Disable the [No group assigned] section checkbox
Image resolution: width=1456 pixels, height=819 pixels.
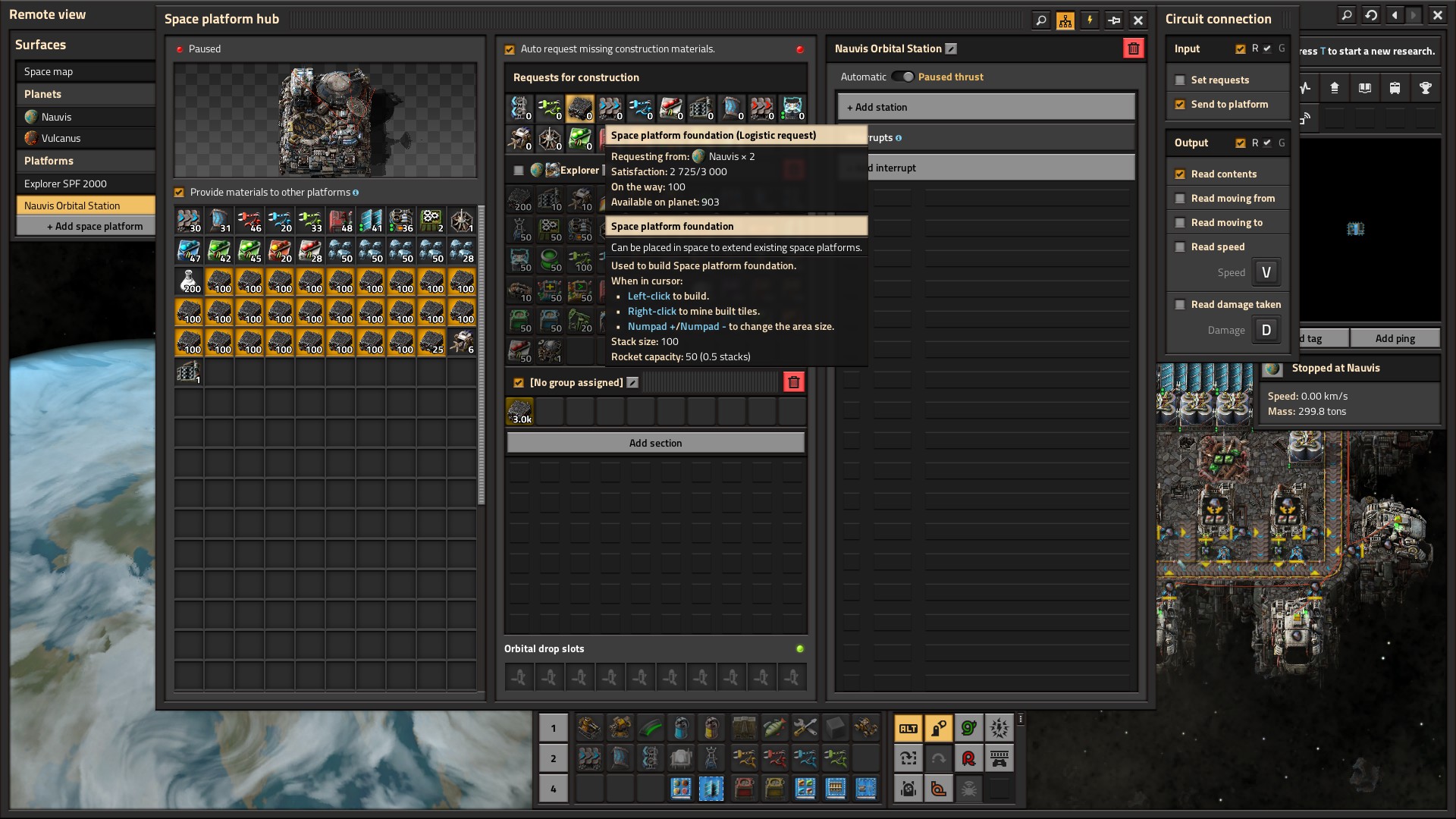click(x=519, y=383)
